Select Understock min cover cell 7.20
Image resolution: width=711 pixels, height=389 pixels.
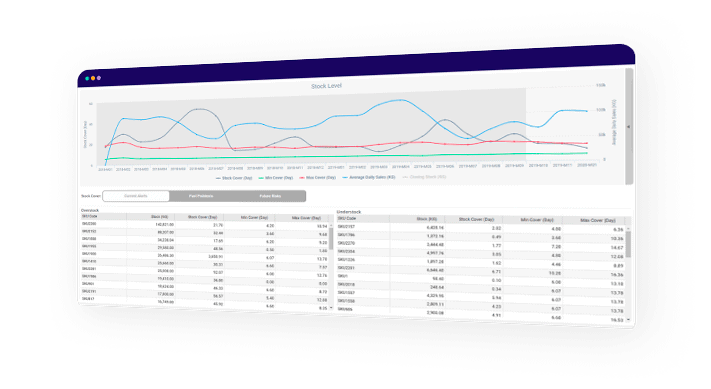click(x=556, y=247)
